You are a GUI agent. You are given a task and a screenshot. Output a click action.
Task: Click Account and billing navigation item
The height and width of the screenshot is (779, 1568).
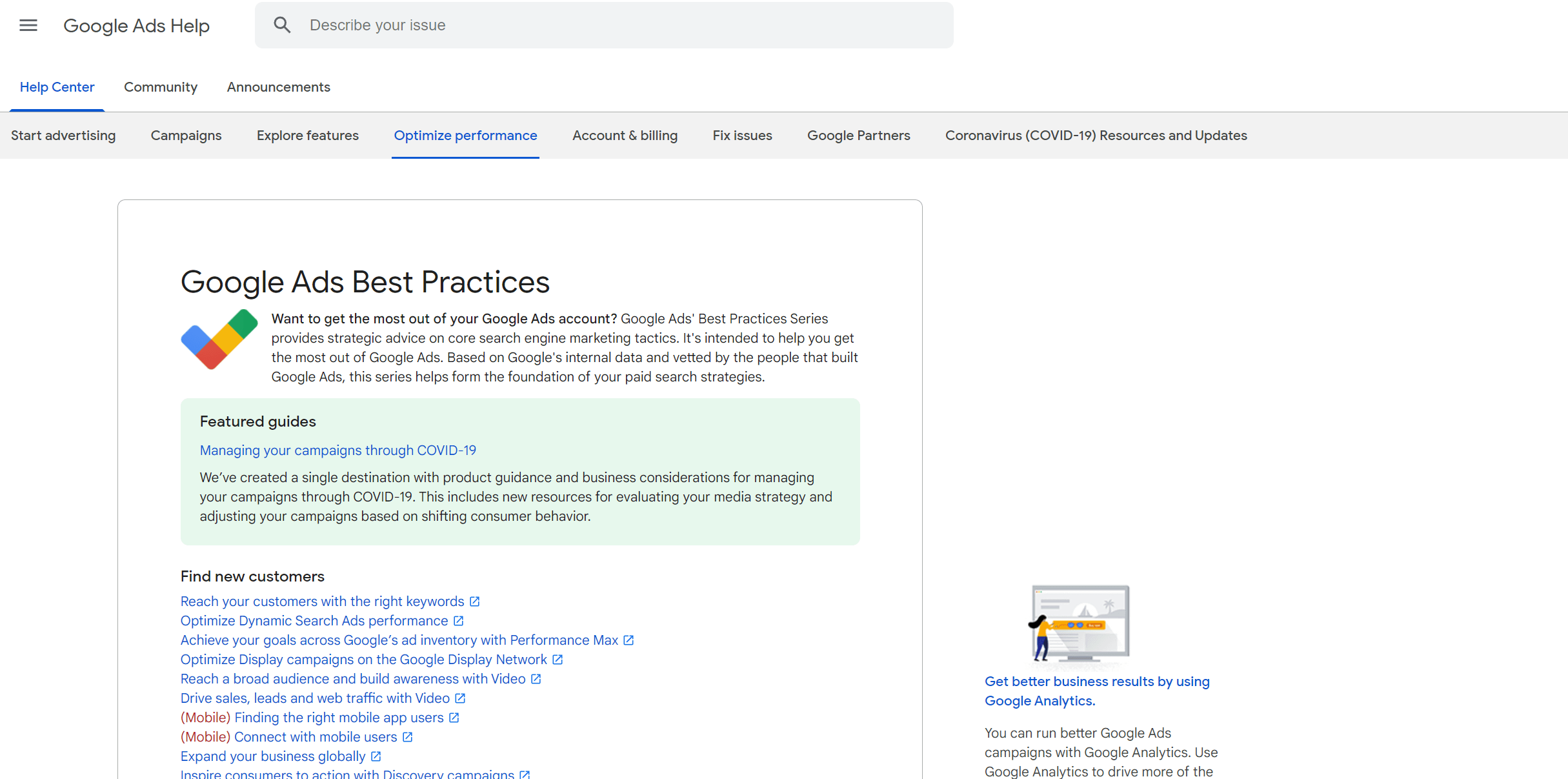click(x=624, y=135)
